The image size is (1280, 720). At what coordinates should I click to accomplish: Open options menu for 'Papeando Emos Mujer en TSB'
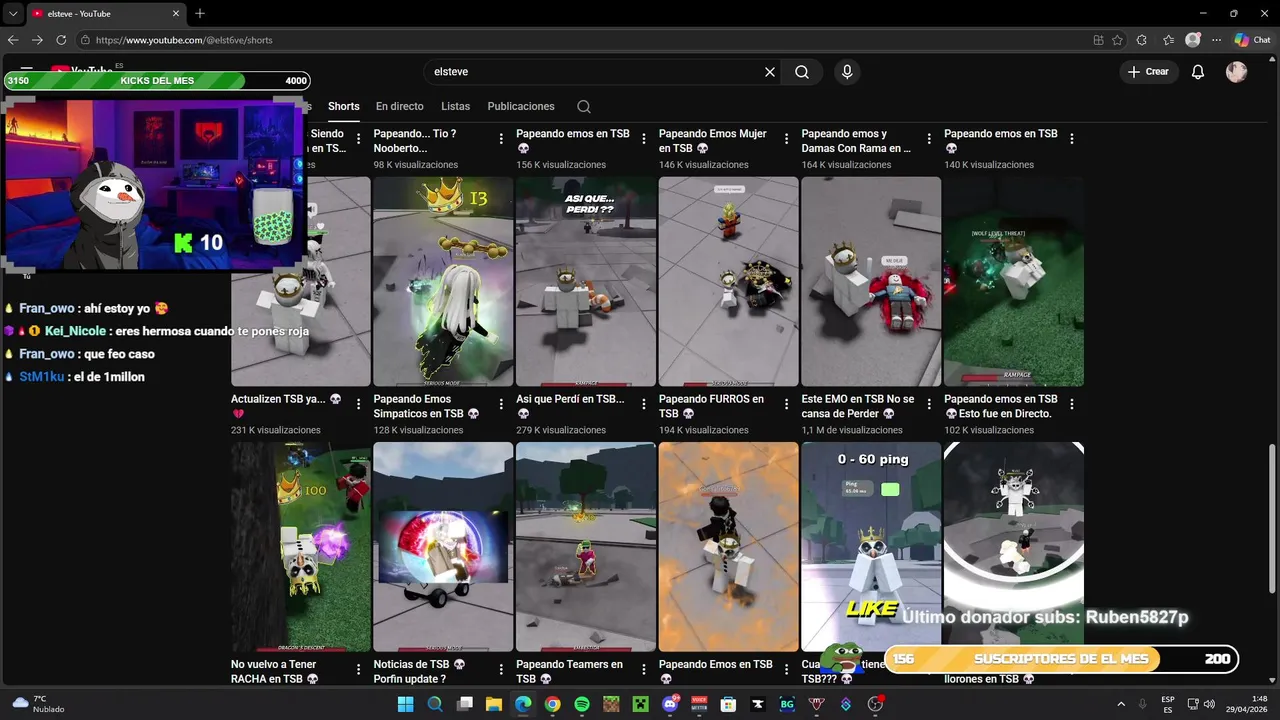[x=786, y=139]
